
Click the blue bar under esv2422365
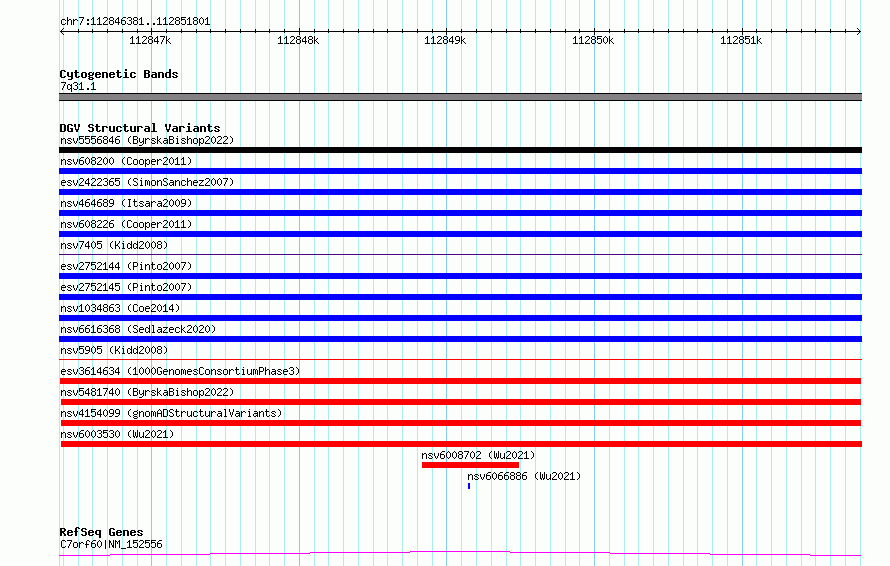(460, 192)
